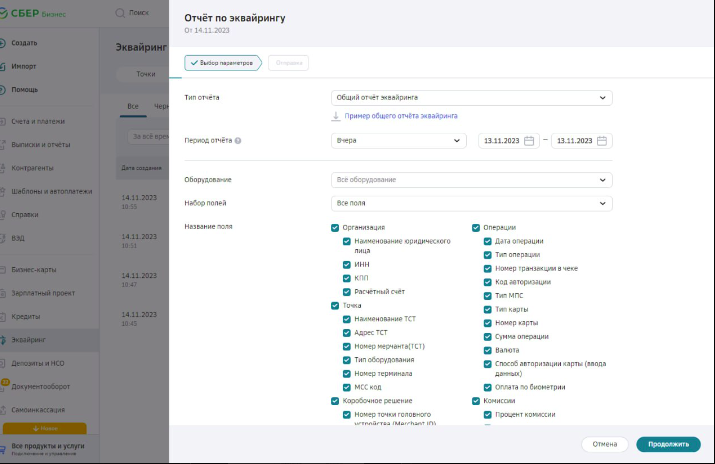This screenshot has width=715, height=464.
Task: Click the Документооборот notification badge icon
Action: pyautogui.click(x=5, y=382)
